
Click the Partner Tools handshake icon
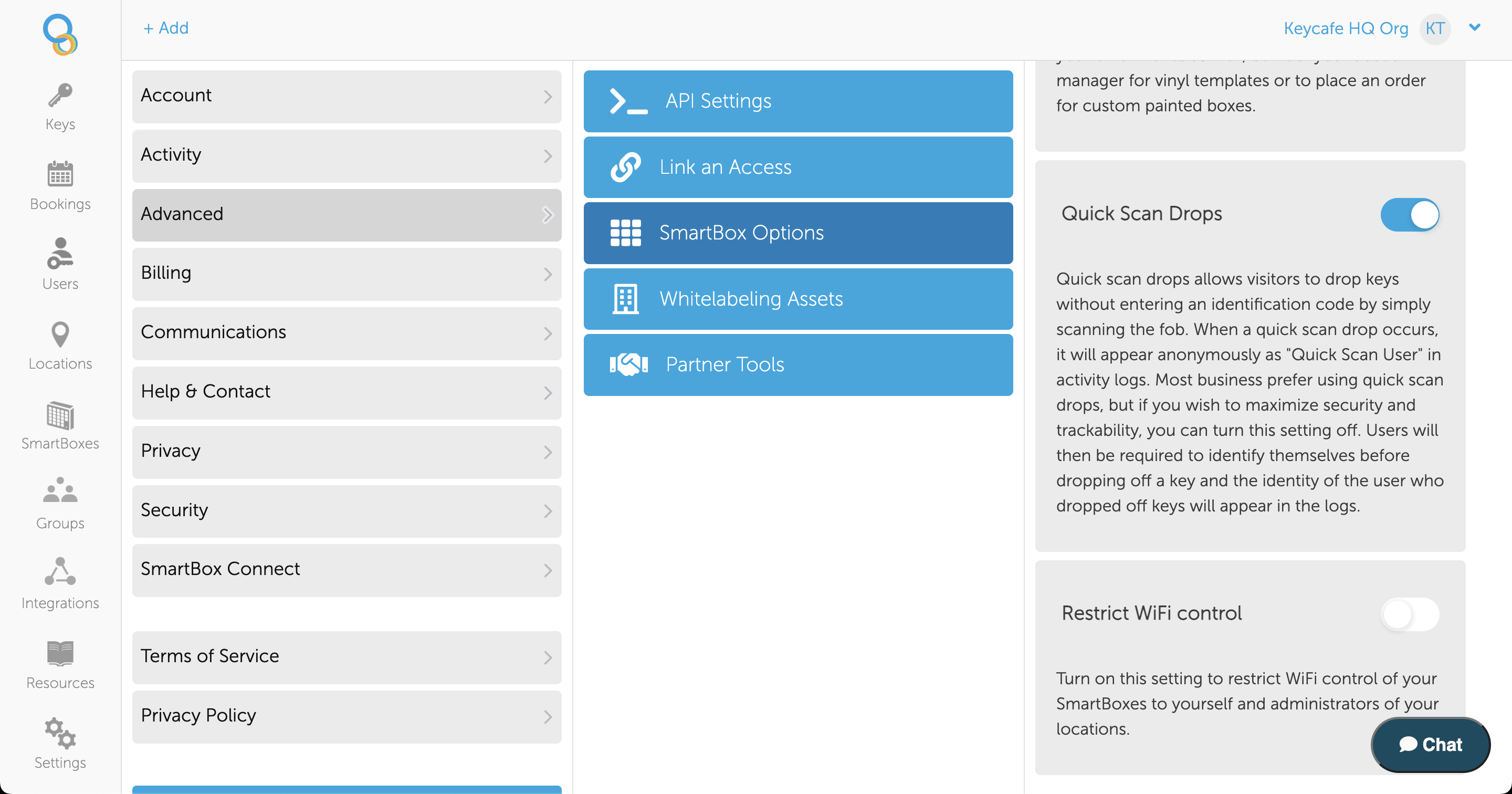(x=628, y=364)
